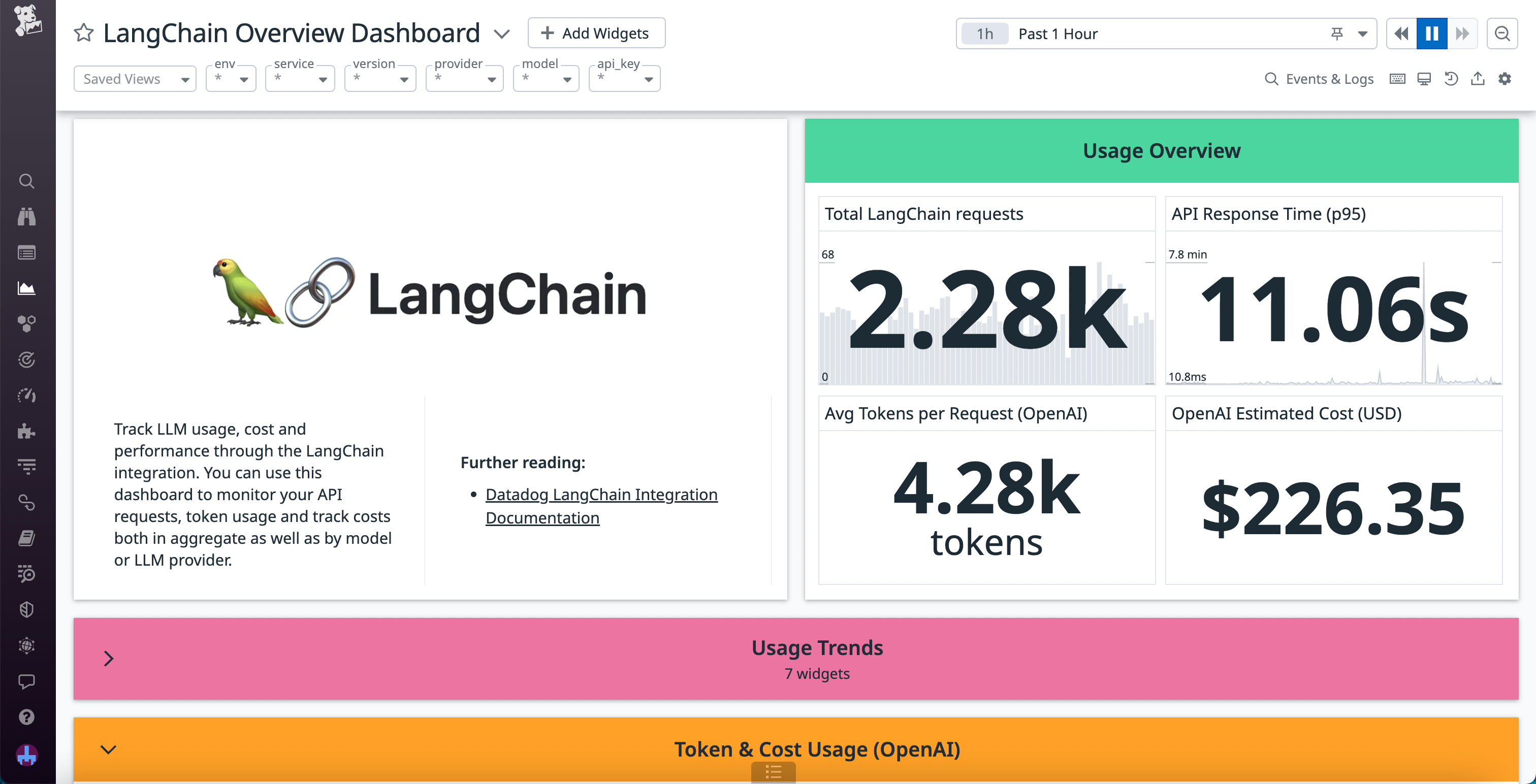Screen dimensions: 1536x784
Task: Open the share/export dashboard icon
Action: point(1478,78)
